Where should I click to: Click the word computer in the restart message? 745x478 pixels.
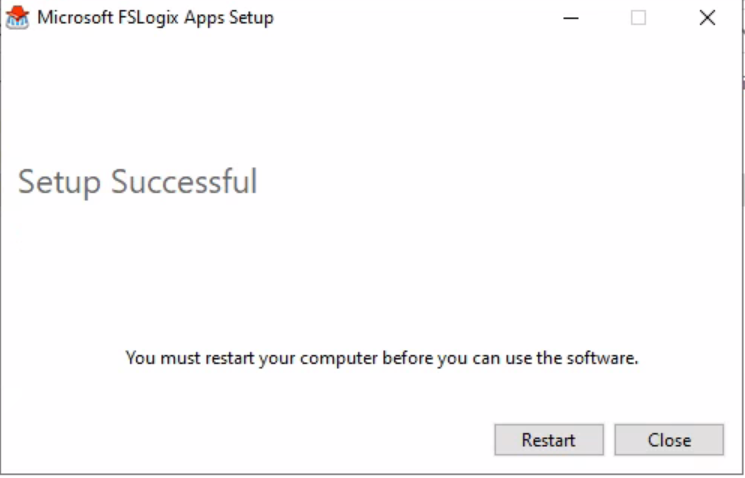[x=339, y=359]
